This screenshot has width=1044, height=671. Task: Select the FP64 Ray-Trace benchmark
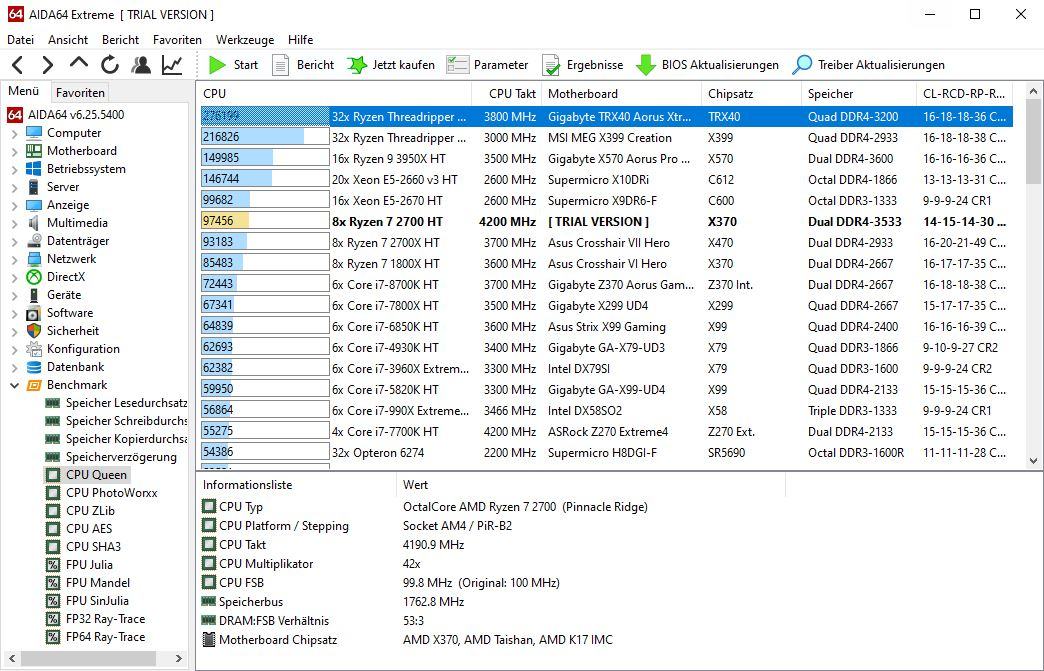95,636
